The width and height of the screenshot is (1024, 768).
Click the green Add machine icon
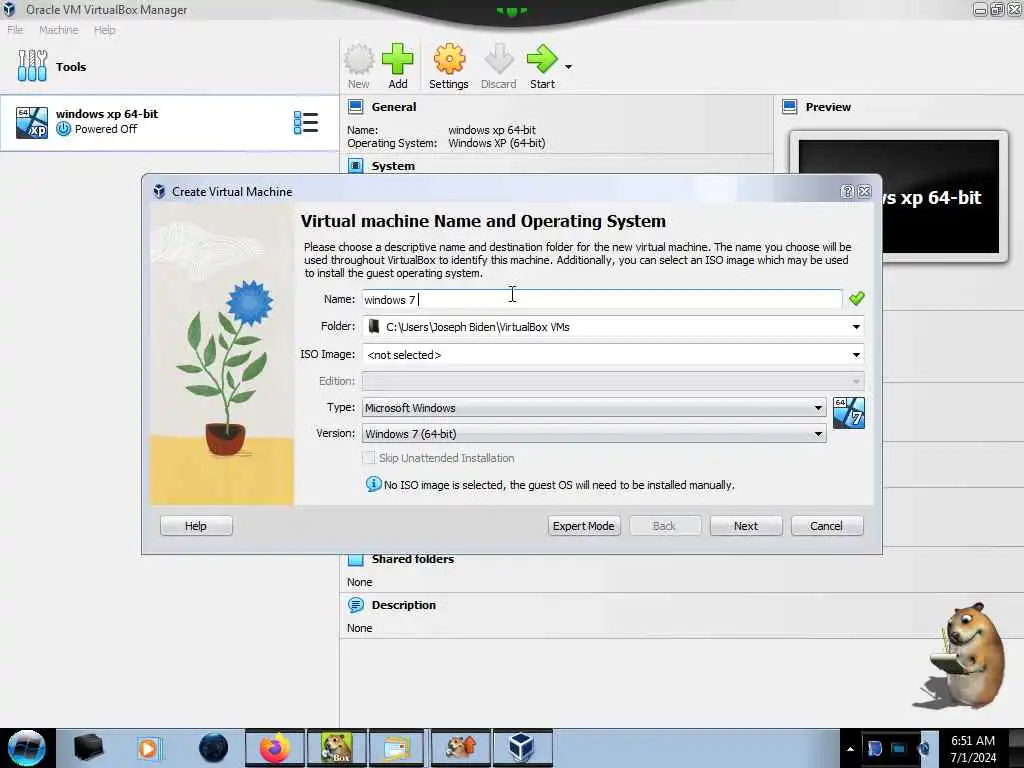click(398, 59)
